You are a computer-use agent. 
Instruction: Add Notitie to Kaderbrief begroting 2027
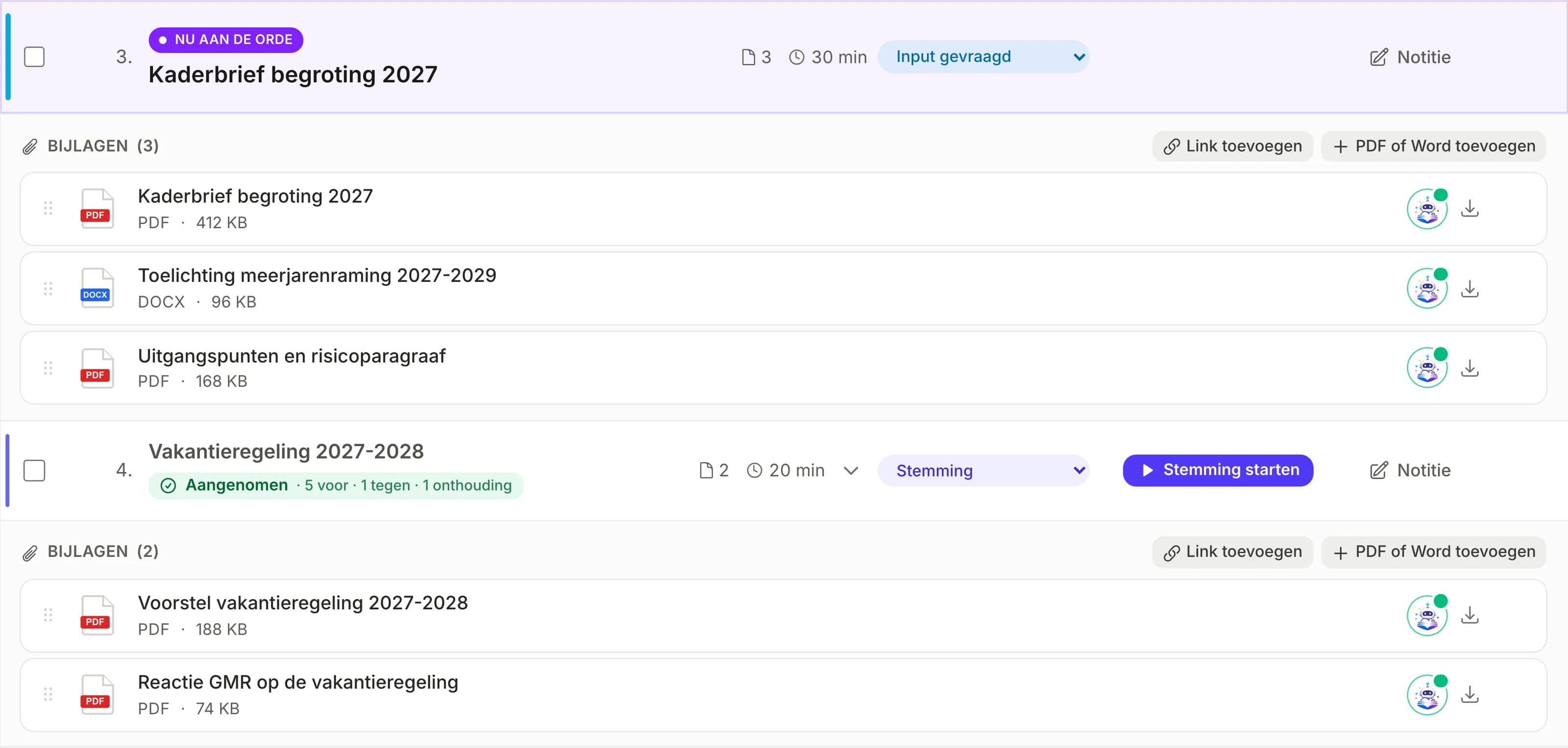1410,57
